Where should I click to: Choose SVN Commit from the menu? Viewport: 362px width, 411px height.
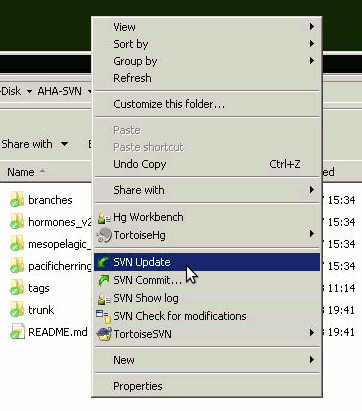pos(207,280)
